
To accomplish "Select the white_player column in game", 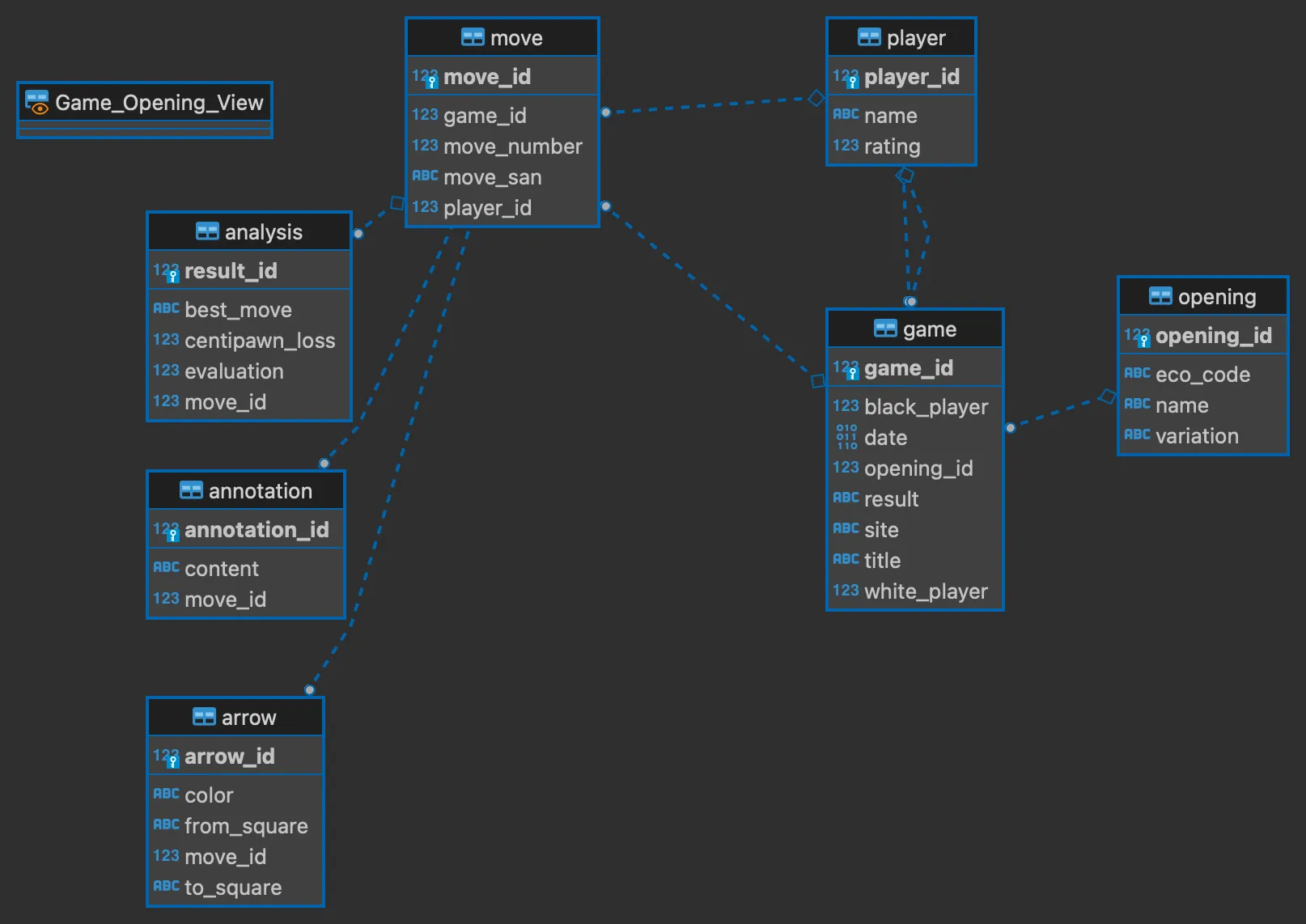I will click(926, 591).
